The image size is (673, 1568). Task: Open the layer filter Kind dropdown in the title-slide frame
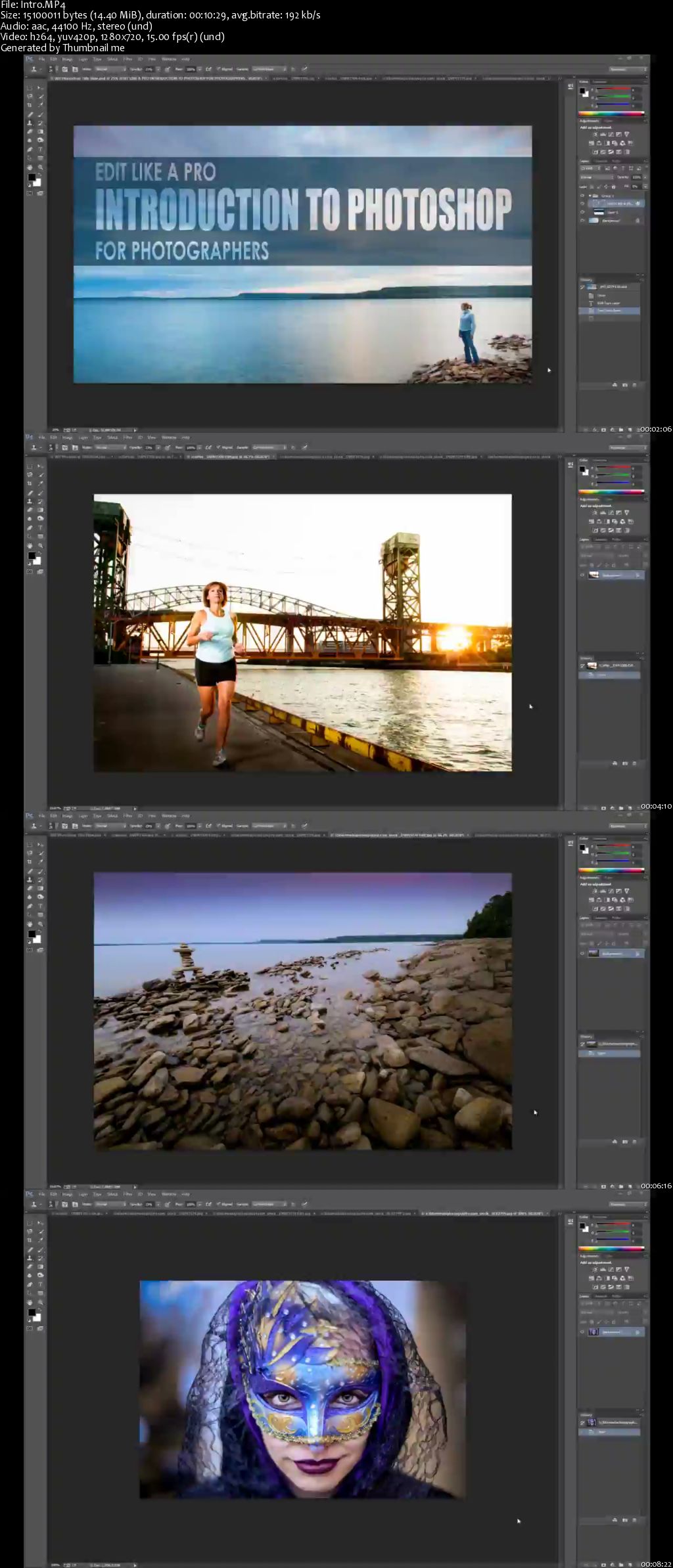coord(590,168)
